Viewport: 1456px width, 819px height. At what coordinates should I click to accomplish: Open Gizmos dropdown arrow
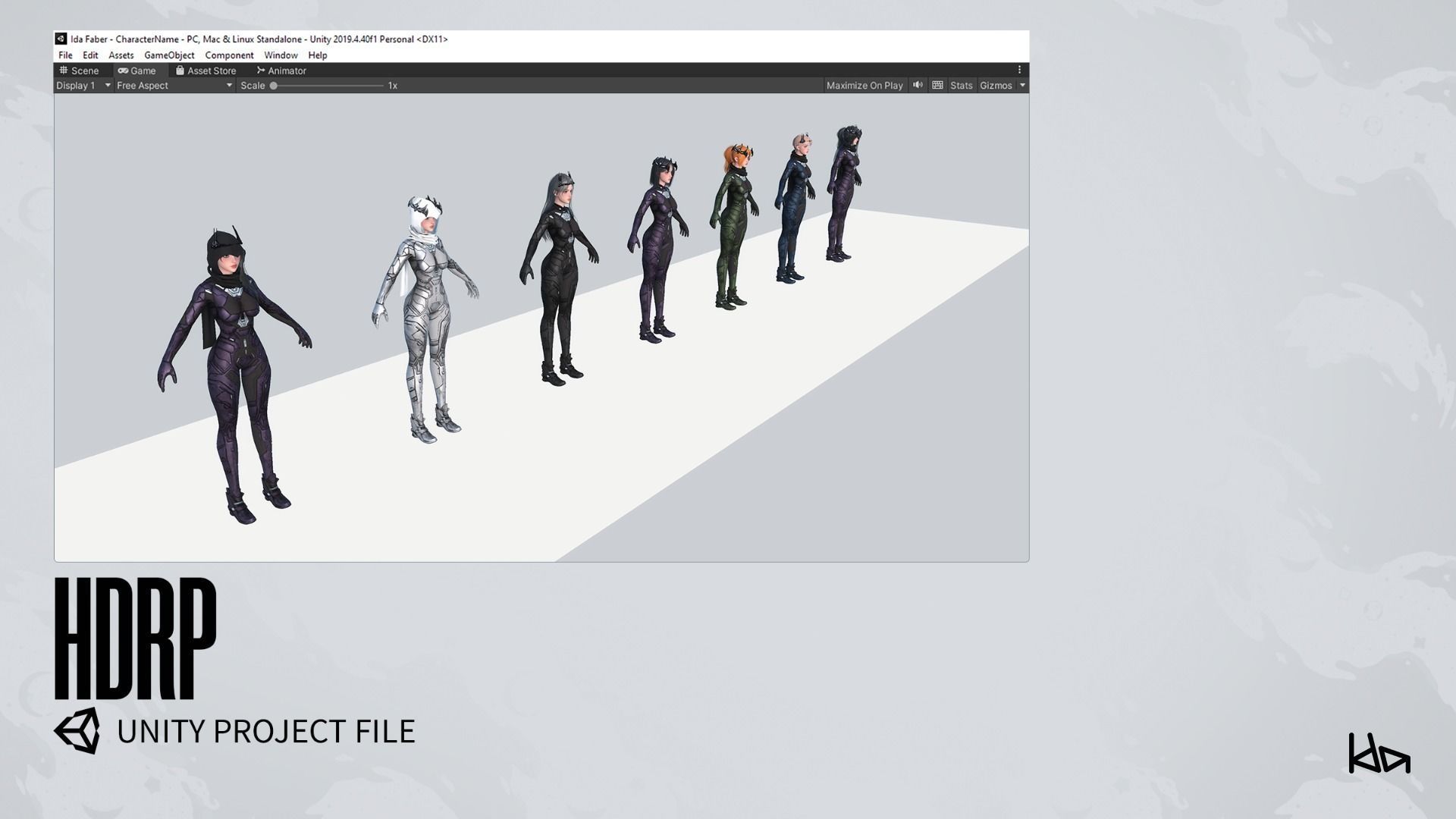click(1022, 86)
